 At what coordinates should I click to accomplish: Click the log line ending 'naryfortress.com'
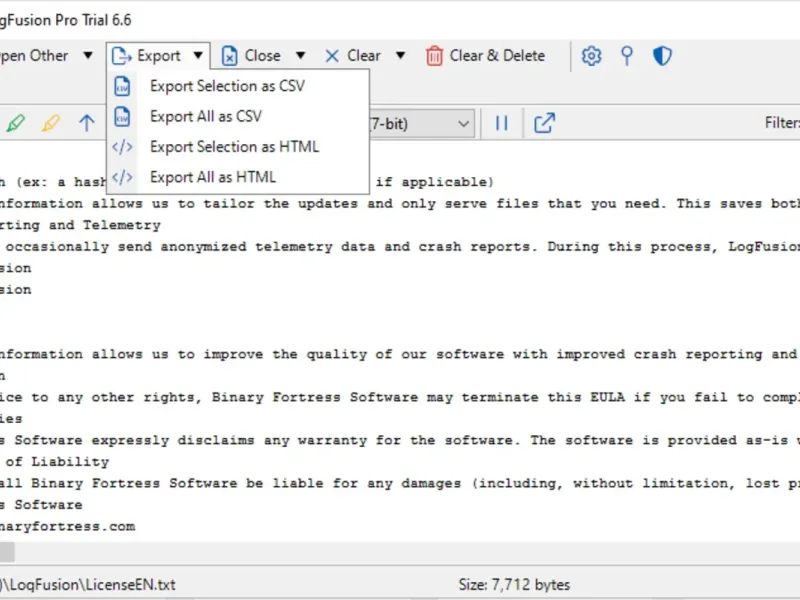click(67, 527)
